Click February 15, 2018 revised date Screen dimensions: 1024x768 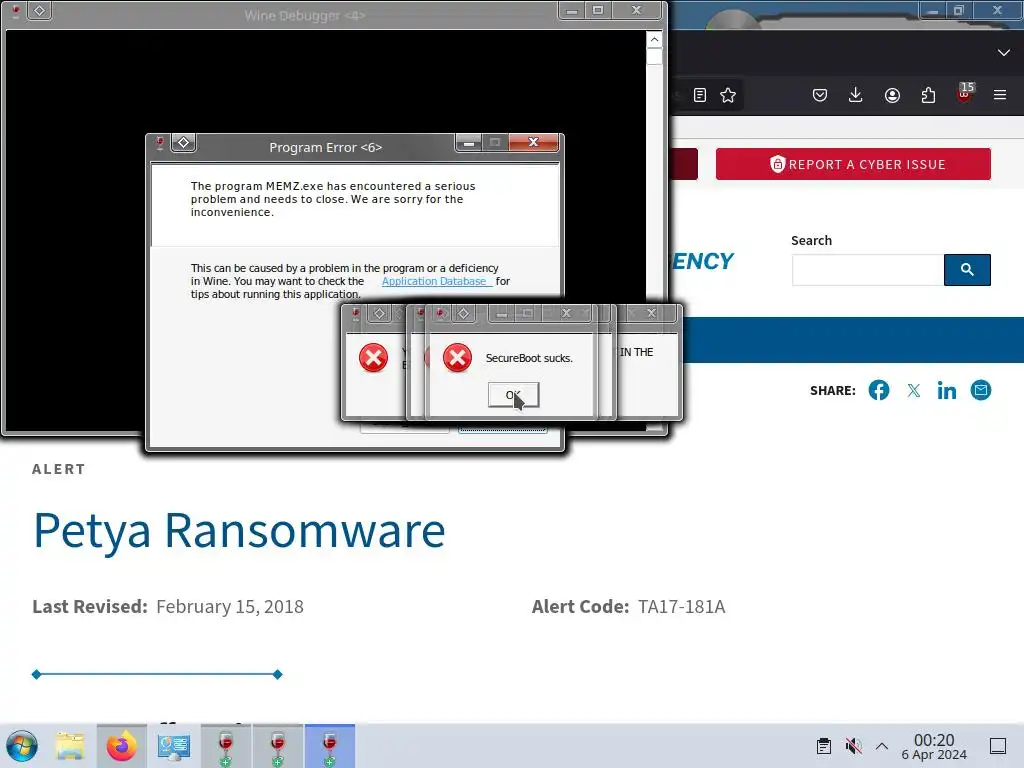click(x=230, y=607)
